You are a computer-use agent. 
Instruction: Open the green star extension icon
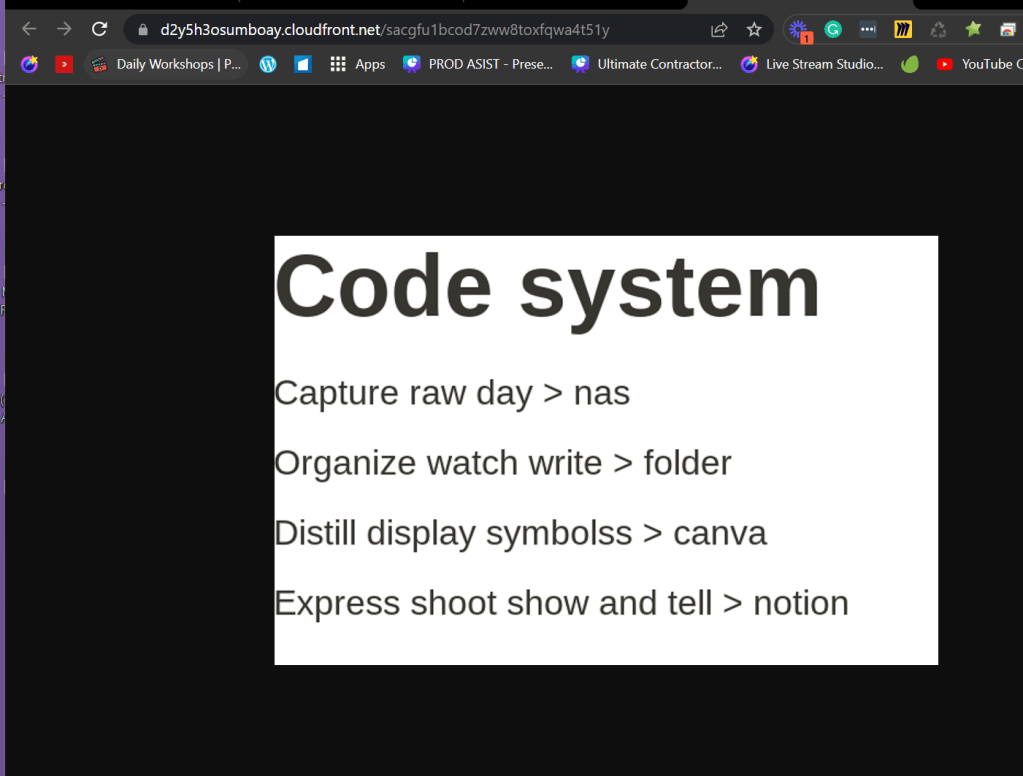click(x=973, y=29)
